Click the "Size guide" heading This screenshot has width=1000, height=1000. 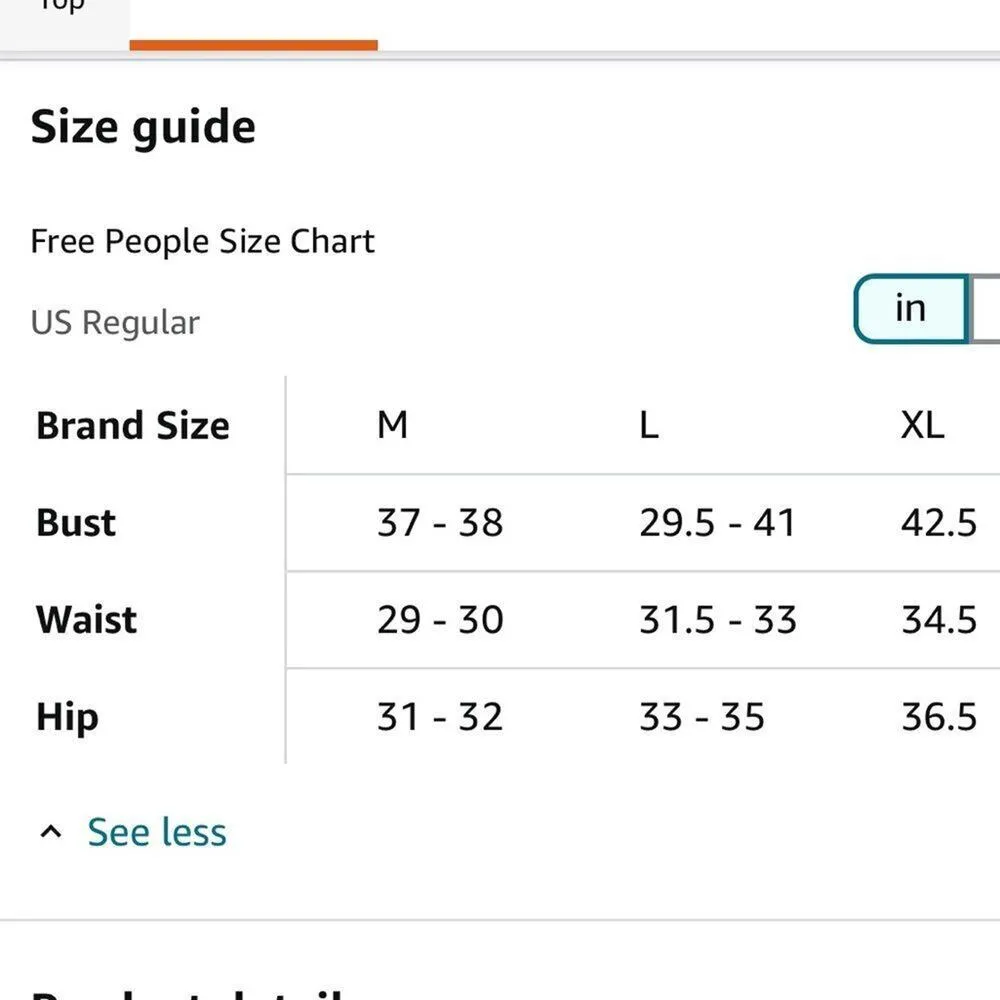click(x=143, y=128)
